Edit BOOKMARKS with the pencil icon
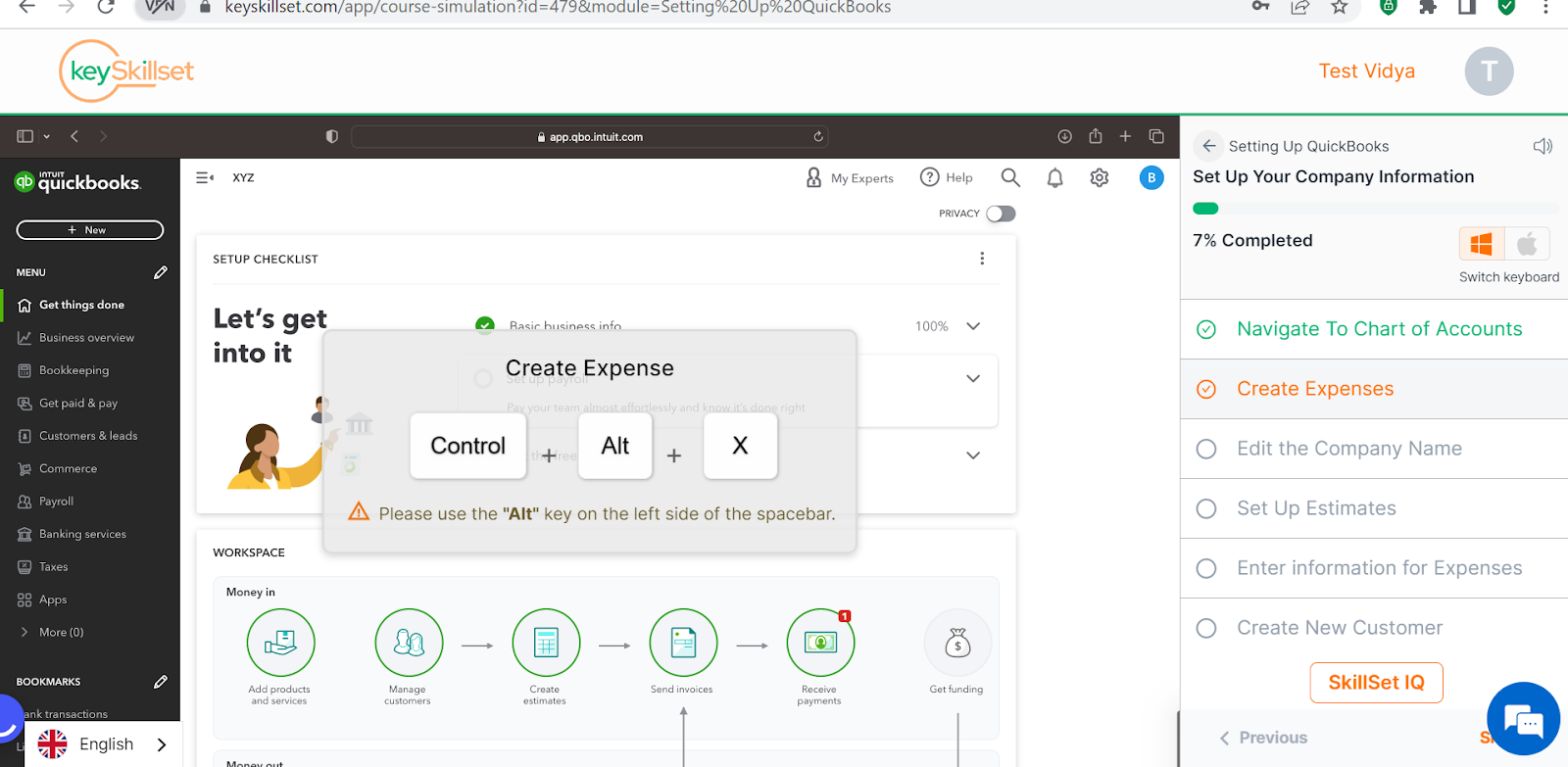The height and width of the screenshot is (767, 1568). click(x=161, y=682)
